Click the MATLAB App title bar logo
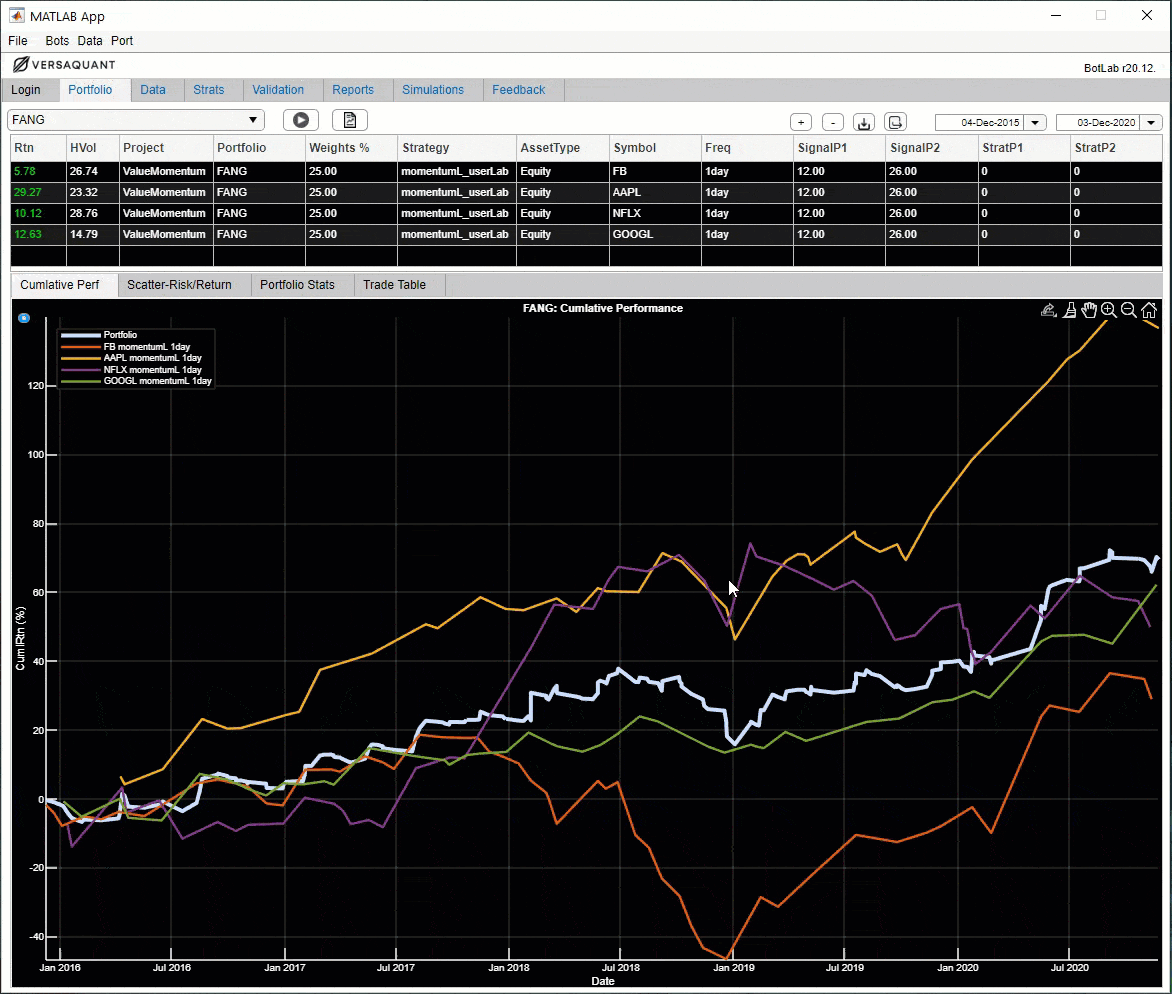 pyautogui.click(x=16, y=16)
